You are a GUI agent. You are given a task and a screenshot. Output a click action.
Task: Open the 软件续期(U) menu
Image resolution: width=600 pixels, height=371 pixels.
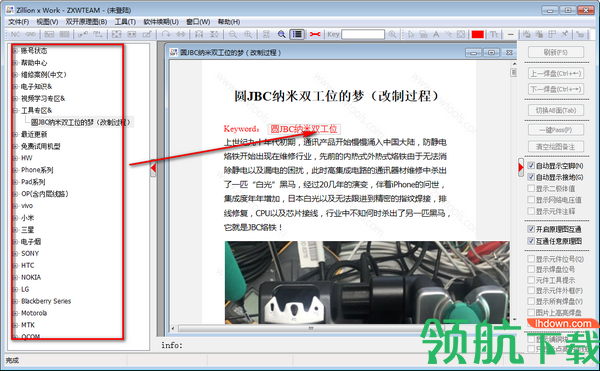pos(161,22)
